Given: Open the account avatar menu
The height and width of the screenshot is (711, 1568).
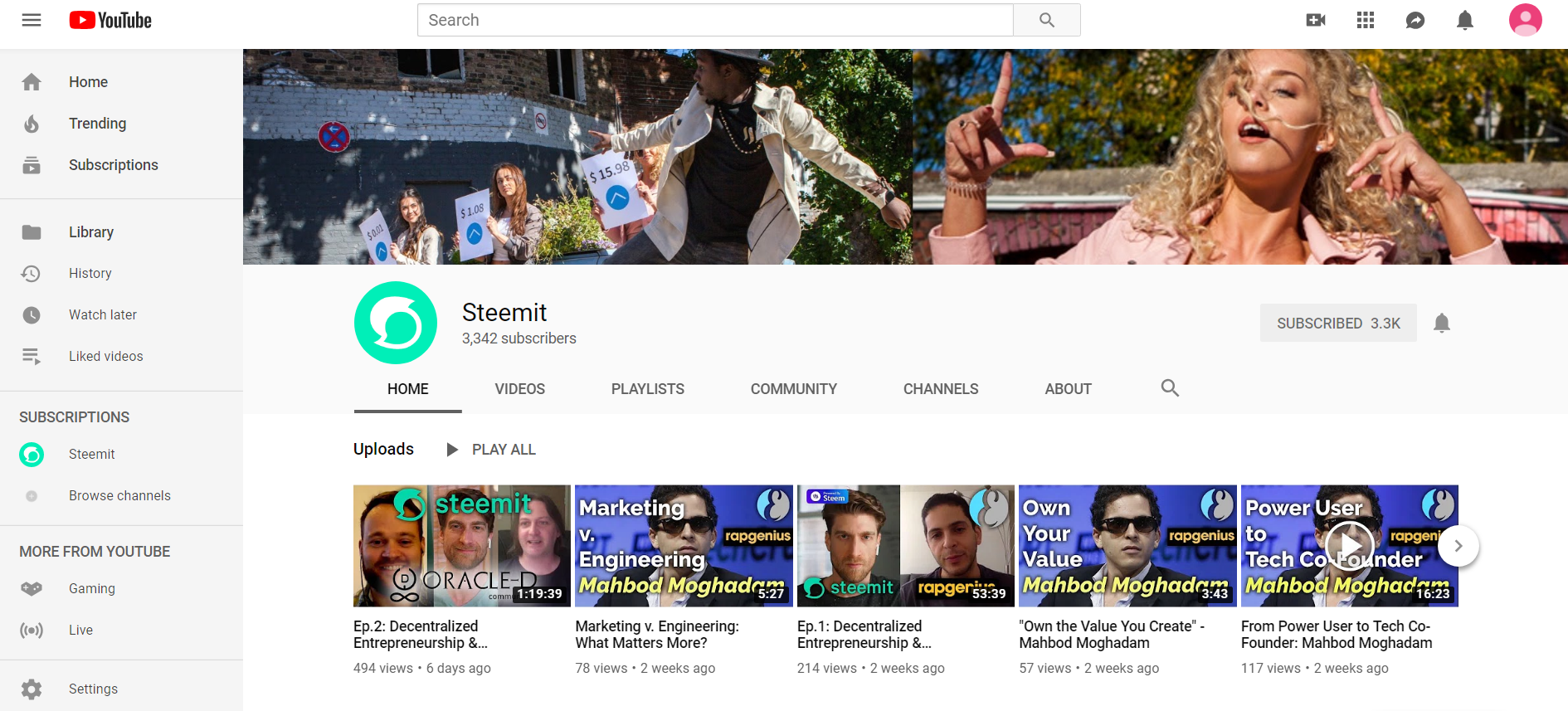Looking at the screenshot, I should 1525,20.
